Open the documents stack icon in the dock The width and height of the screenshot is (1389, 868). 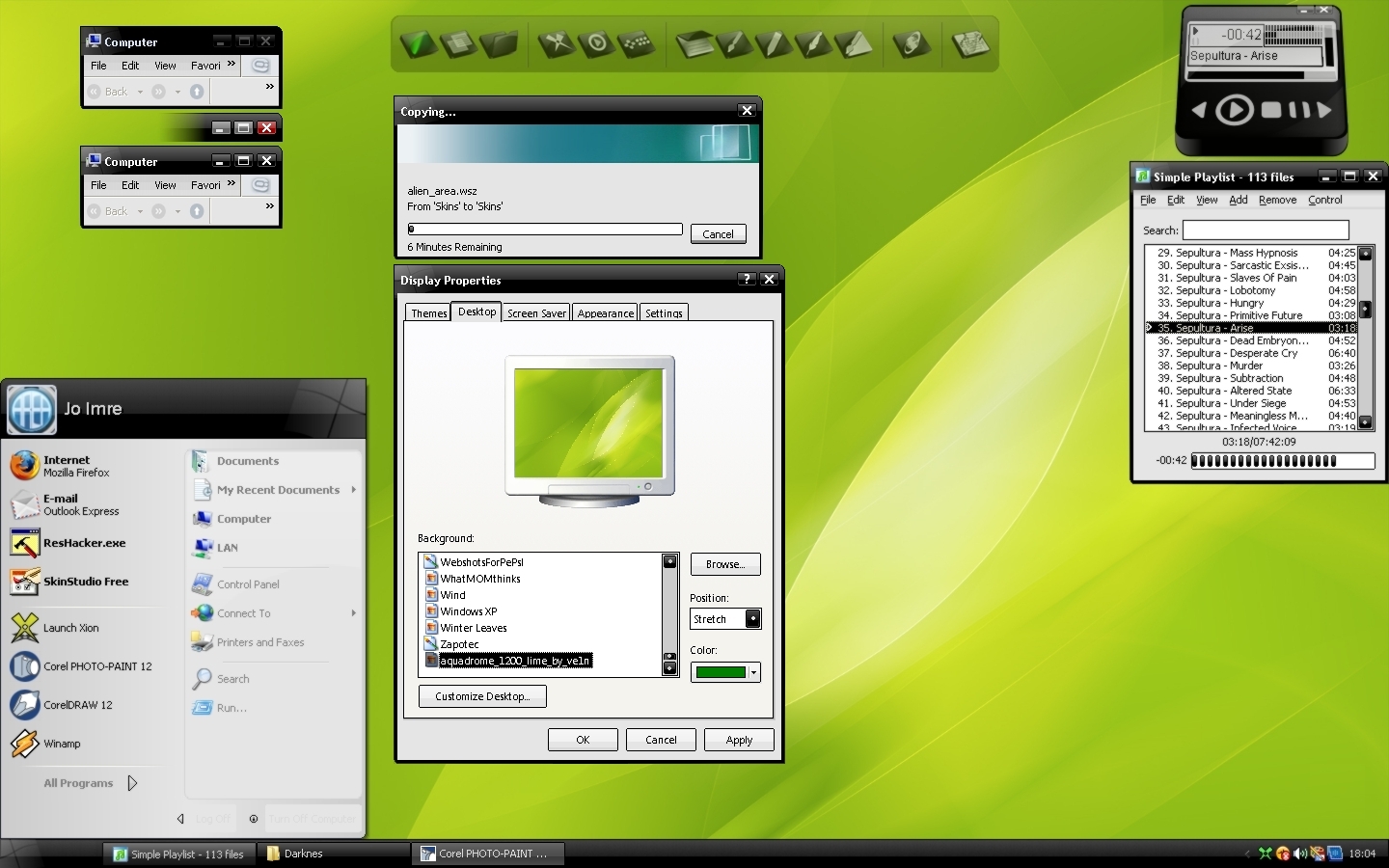pyautogui.click(x=458, y=43)
